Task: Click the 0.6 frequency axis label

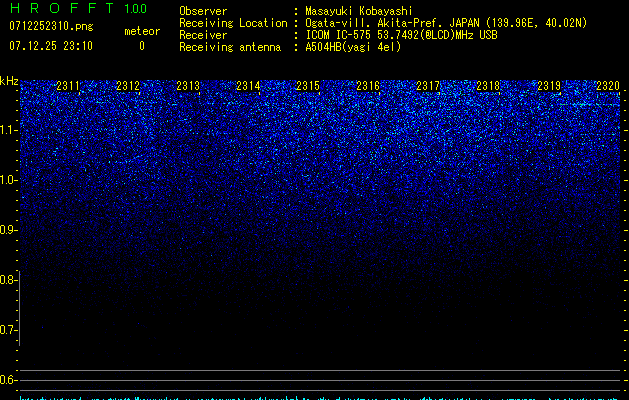Action: point(8,380)
